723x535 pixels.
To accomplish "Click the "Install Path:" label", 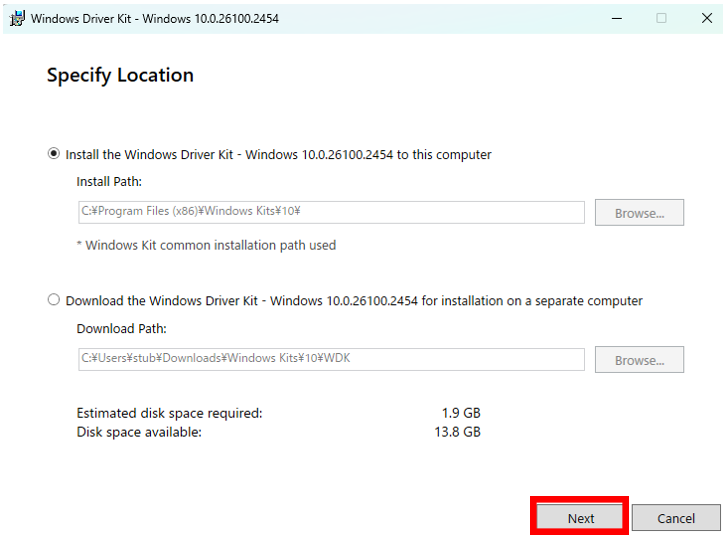I will tap(110, 182).
